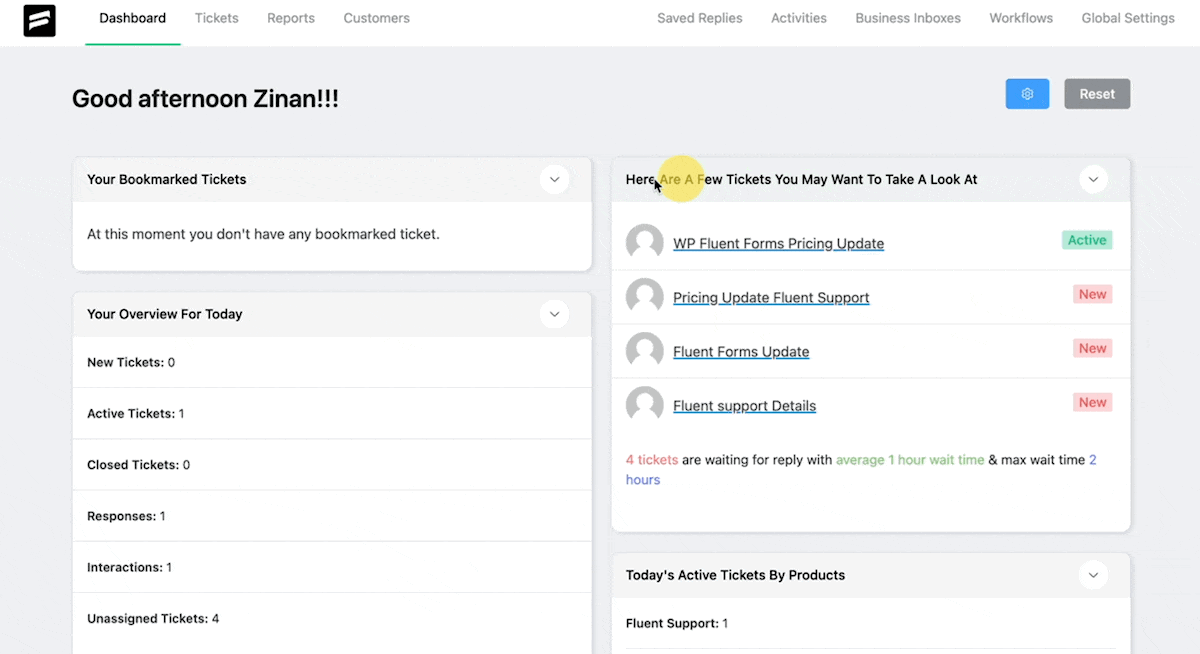This screenshot has width=1200, height=654.
Task: Switch to the Dashboard tab
Action: (133, 18)
